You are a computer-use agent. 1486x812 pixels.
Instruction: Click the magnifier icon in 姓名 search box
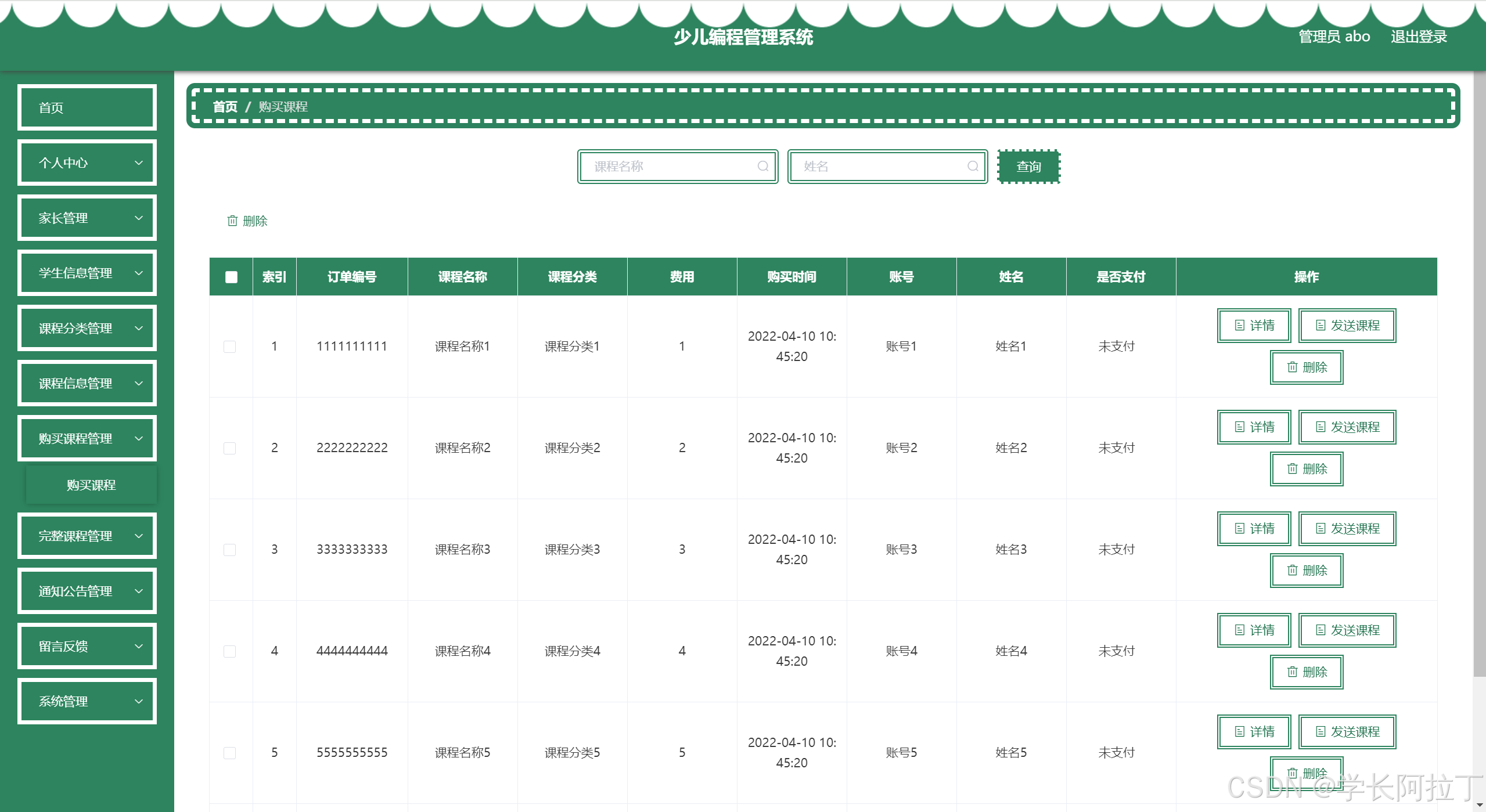click(x=973, y=167)
